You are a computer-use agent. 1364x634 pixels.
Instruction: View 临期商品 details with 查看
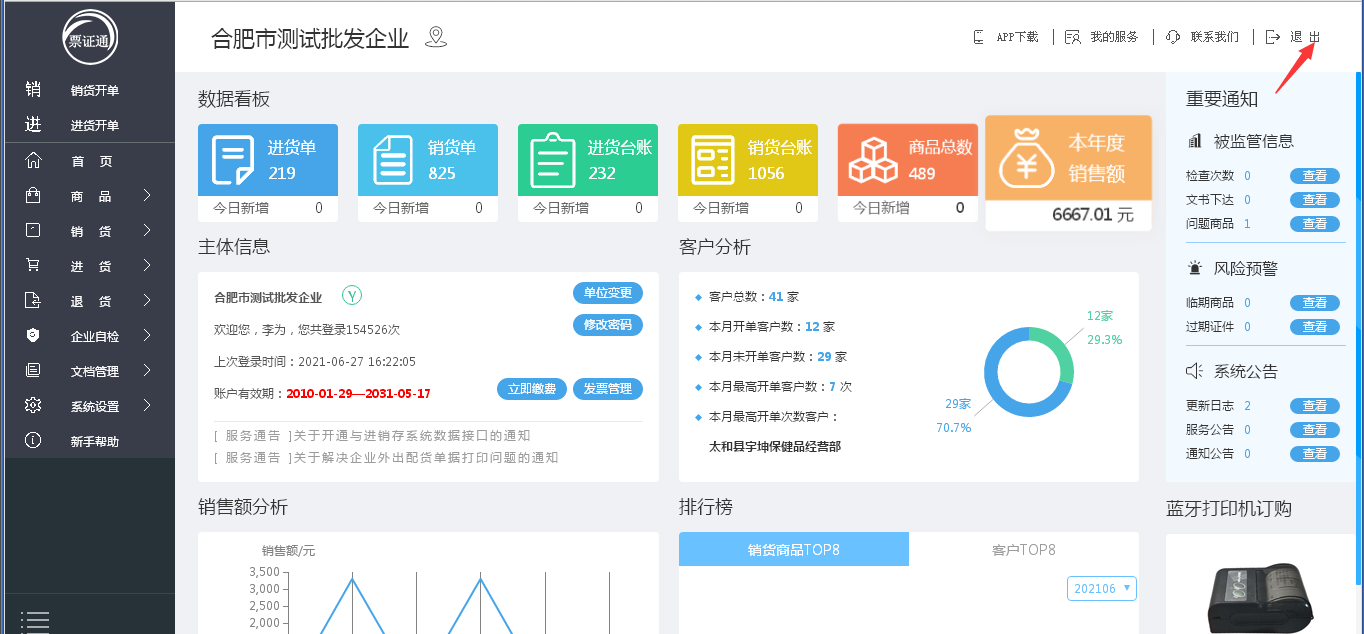tap(1315, 303)
